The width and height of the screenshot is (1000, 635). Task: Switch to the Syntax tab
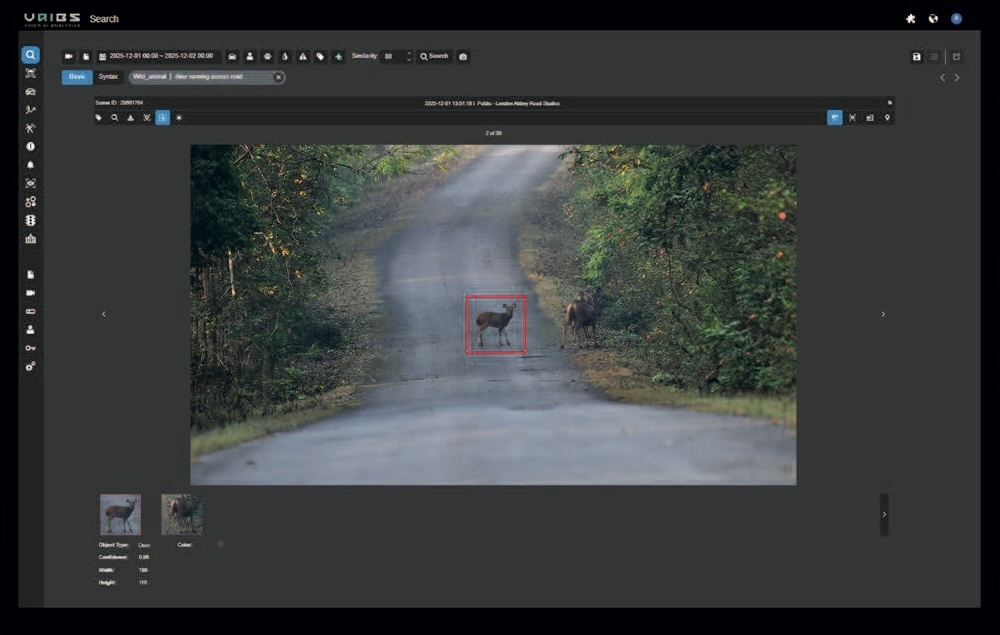(108, 77)
